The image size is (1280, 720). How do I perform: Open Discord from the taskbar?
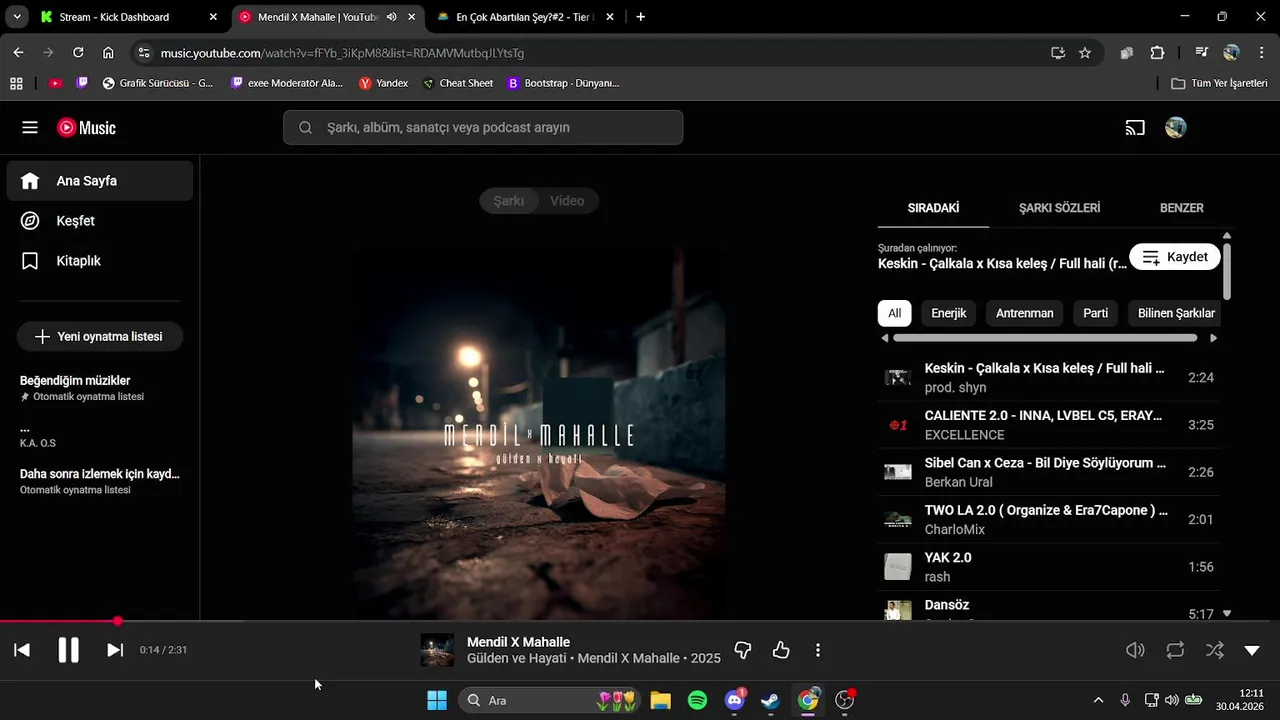734,700
